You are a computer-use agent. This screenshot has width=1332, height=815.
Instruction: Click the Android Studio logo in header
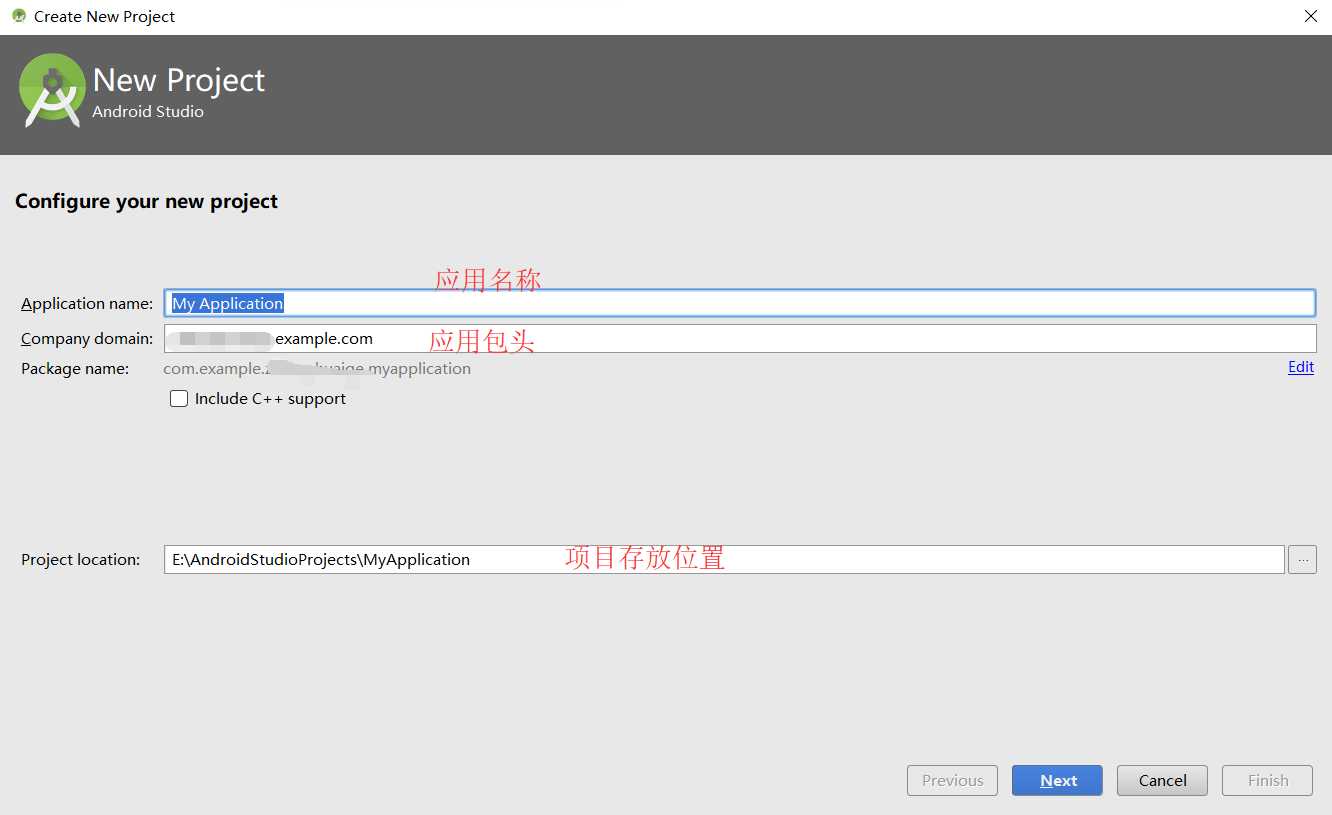pos(52,90)
